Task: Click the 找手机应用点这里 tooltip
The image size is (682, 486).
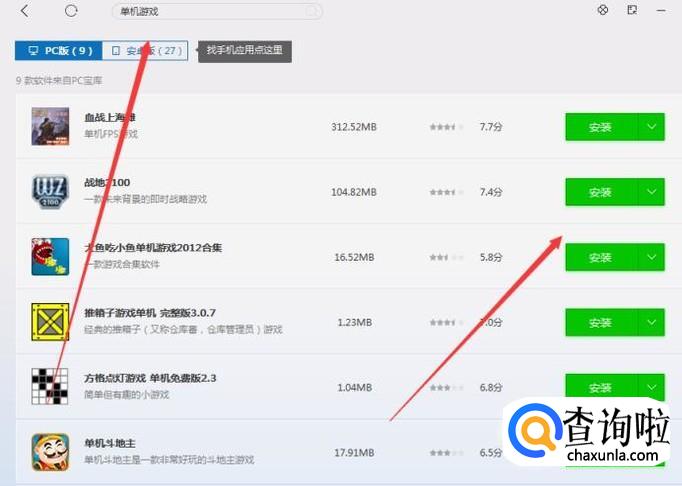Action: tap(245, 51)
